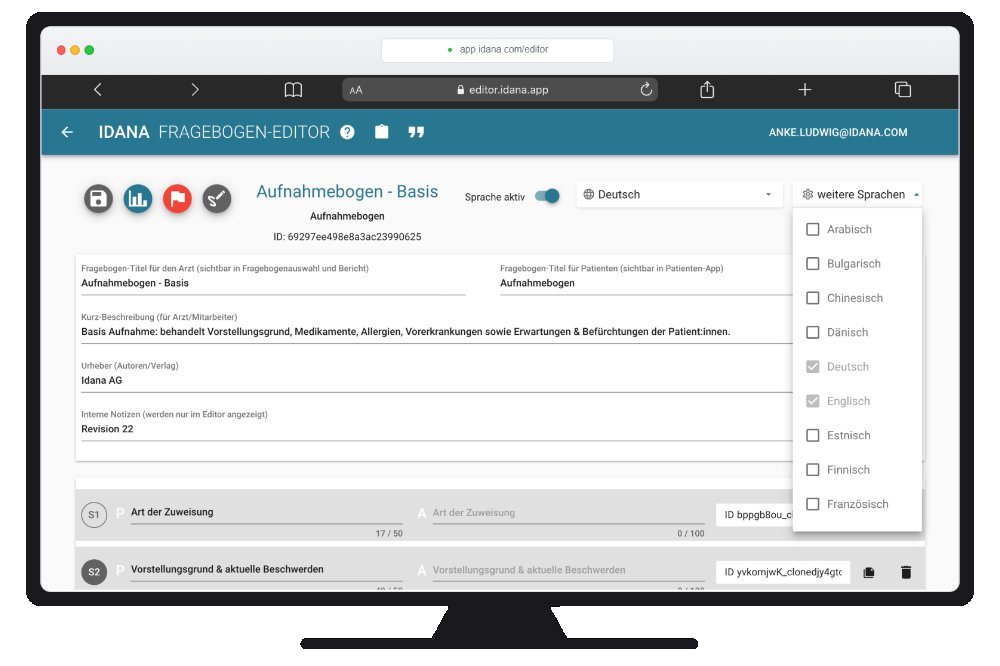Edit the Kurz-Beschreibung text field
Screen dimensions: 1000x666
click(437, 331)
